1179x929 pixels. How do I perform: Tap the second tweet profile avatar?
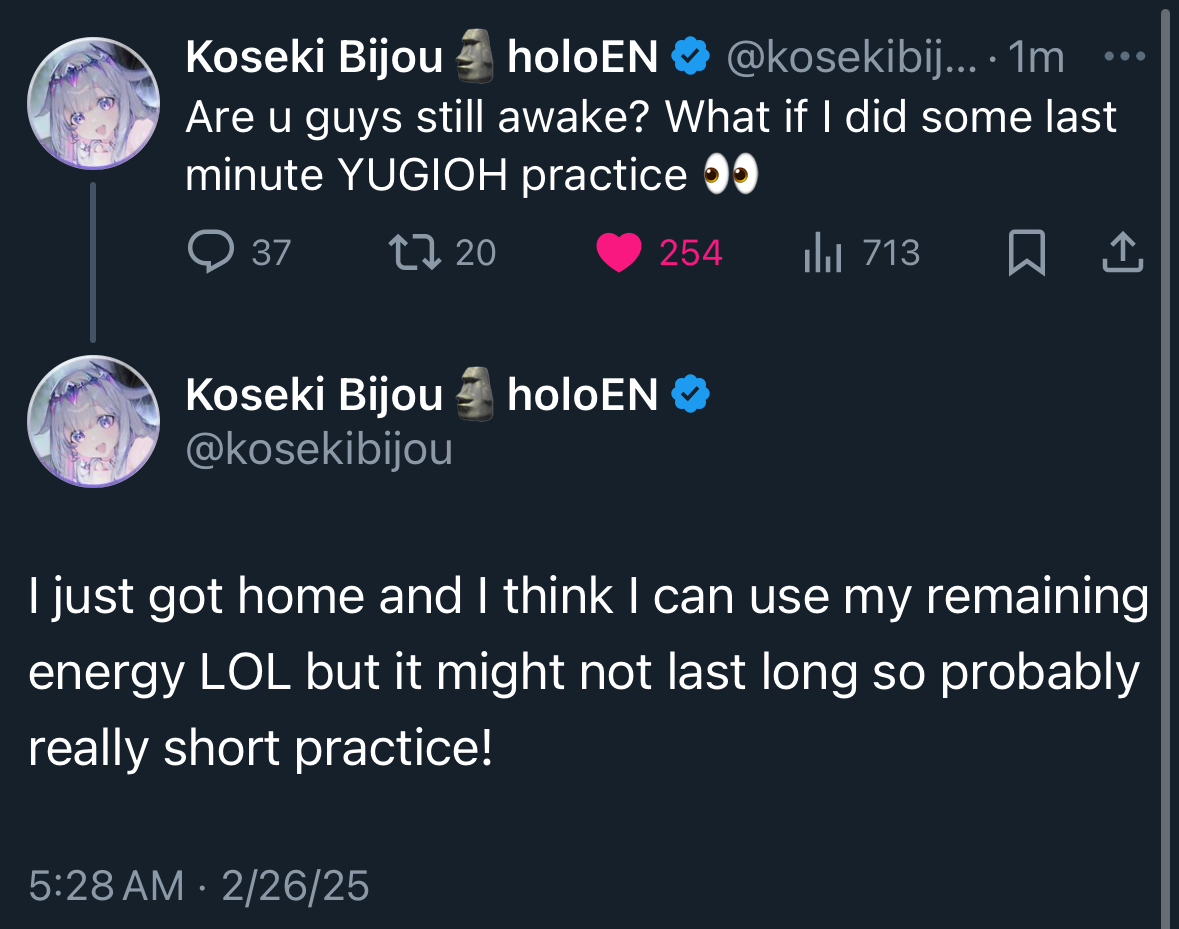coord(93,421)
